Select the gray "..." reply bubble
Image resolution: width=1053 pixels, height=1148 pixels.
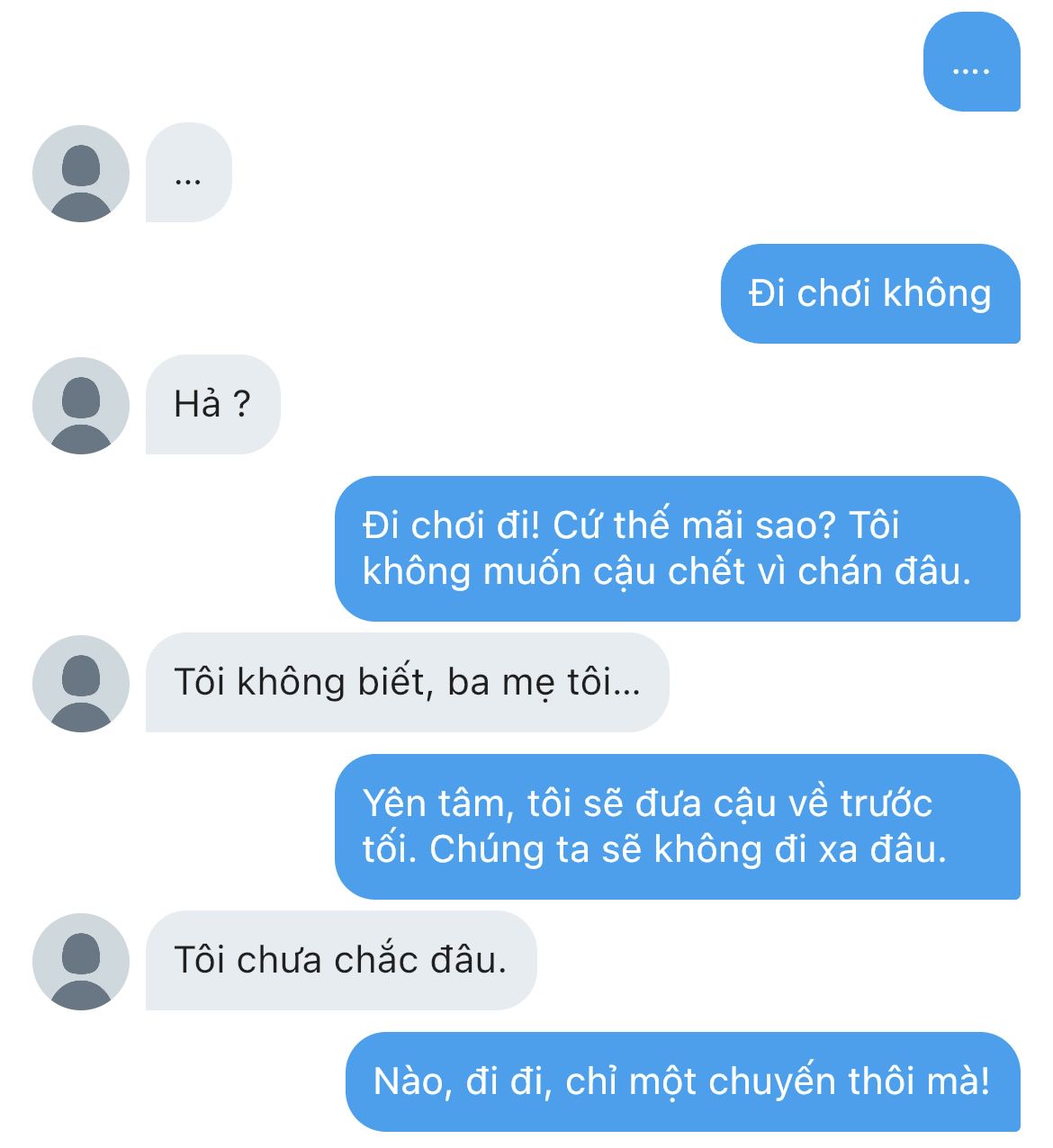pyautogui.click(x=189, y=173)
